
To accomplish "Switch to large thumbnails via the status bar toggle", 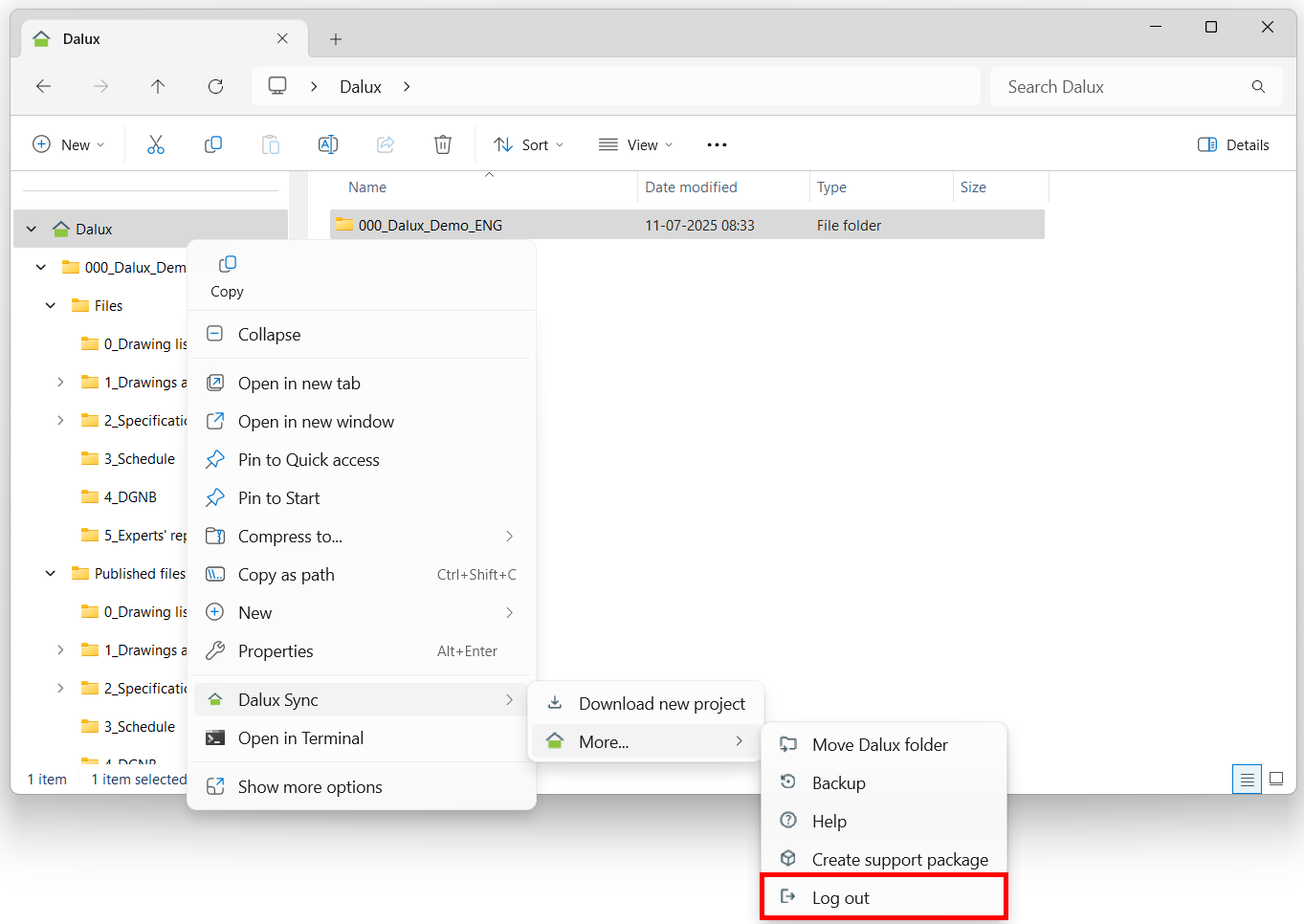I will [x=1276, y=779].
